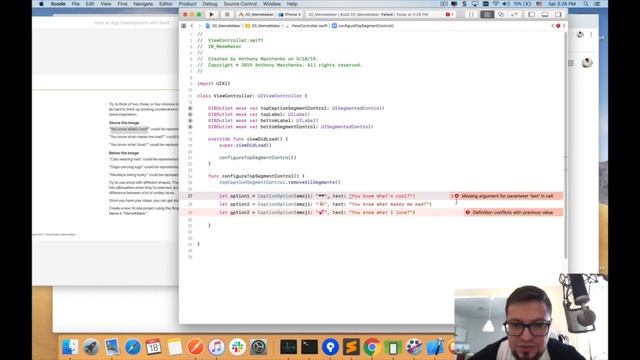Click the red error badge in activity viewer
This screenshot has width=640, height=360.
(x=448, y=14)
